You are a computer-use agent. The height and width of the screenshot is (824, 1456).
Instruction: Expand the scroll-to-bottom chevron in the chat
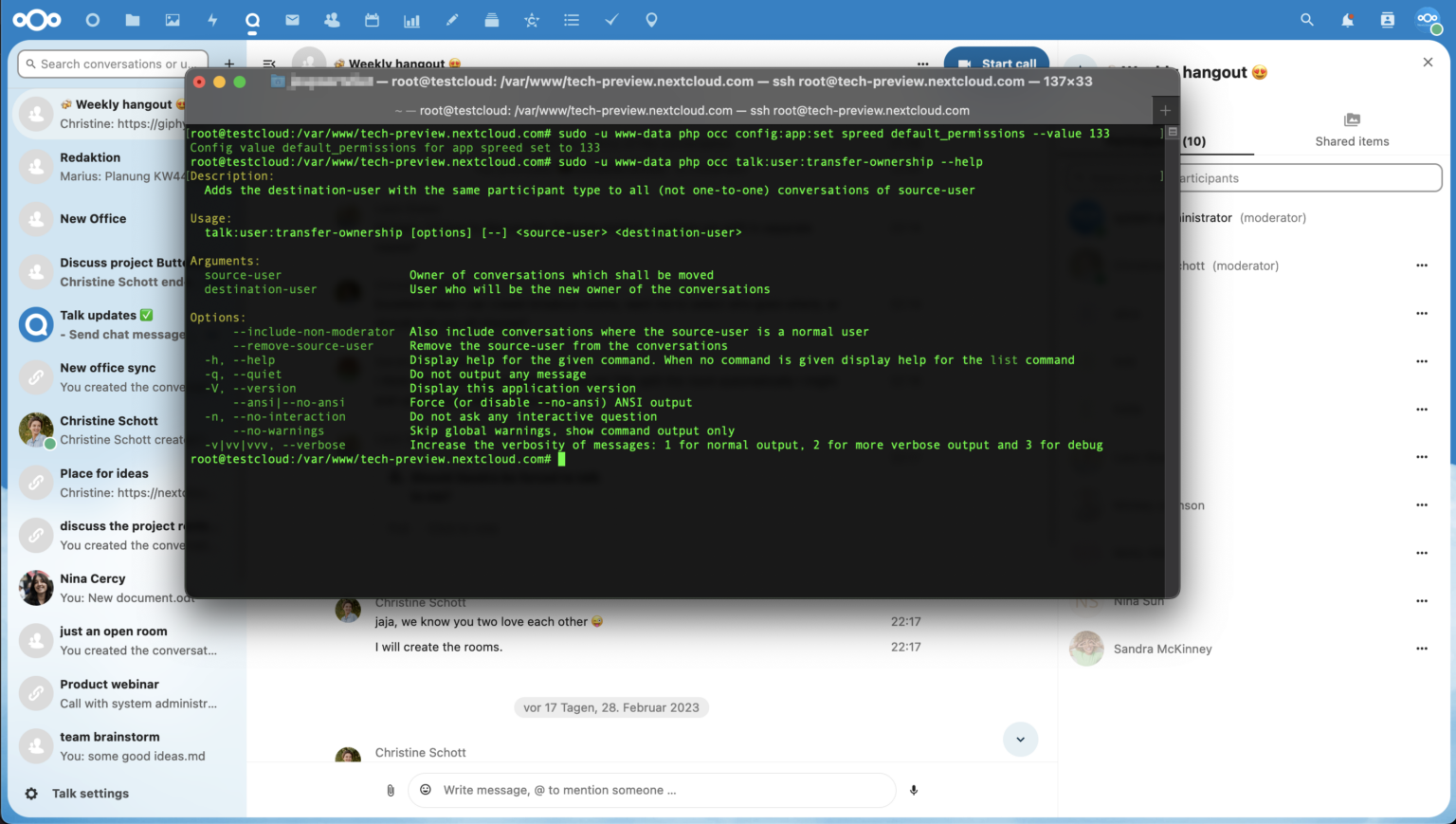click(x=1020, y=739)
